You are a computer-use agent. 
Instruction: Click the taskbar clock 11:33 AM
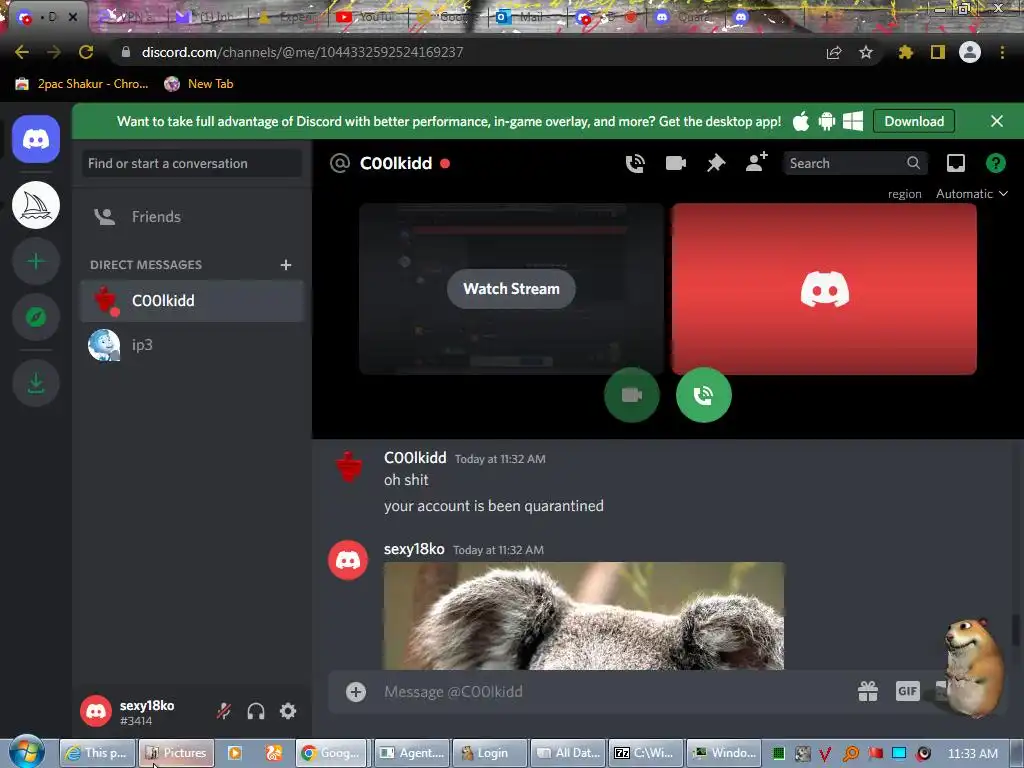[972, 753]
